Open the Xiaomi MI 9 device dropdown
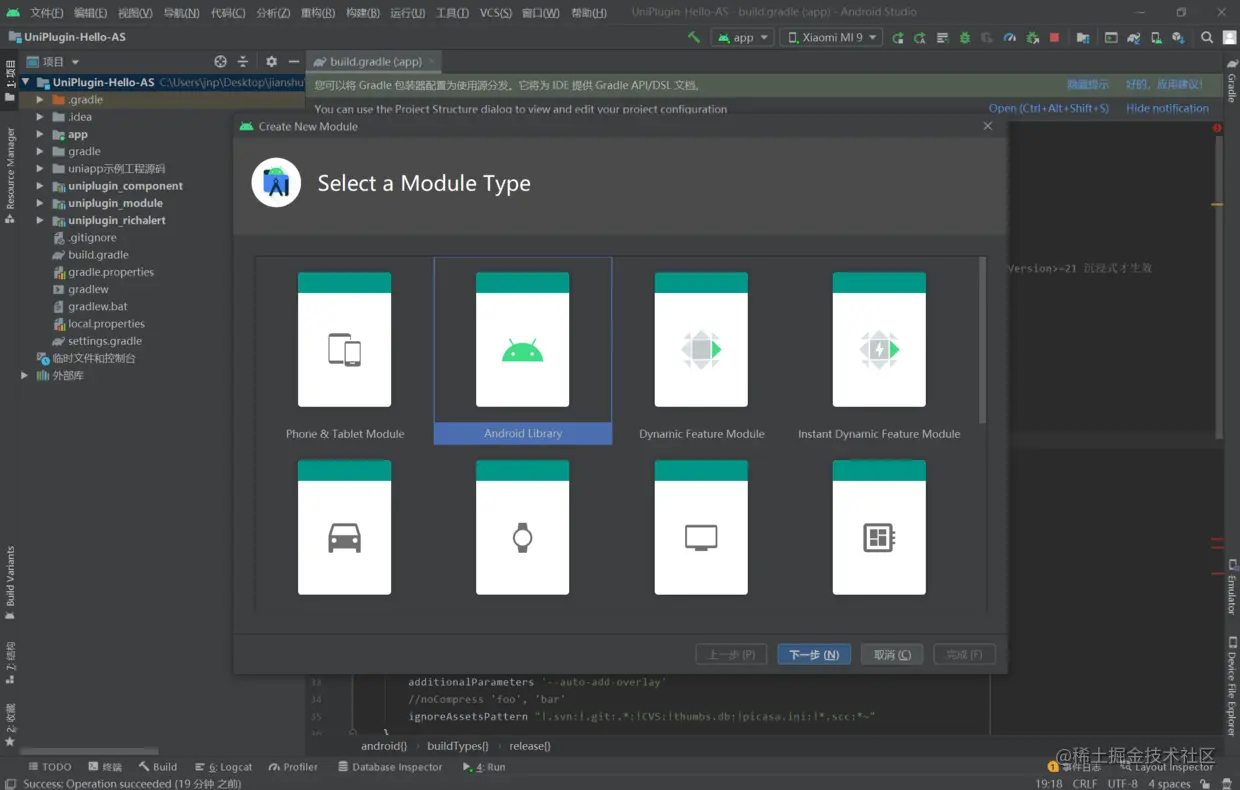1240x790 pixels. click(830, 38)
